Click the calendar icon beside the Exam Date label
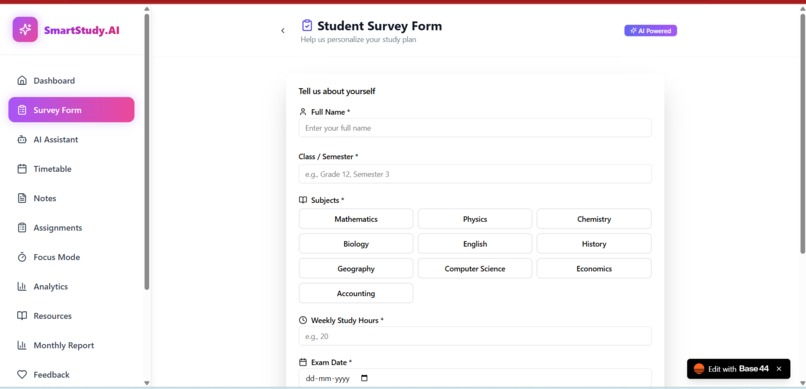Image resolution: width=806 pixels, height=389 pixels. [x=303, y=362]
